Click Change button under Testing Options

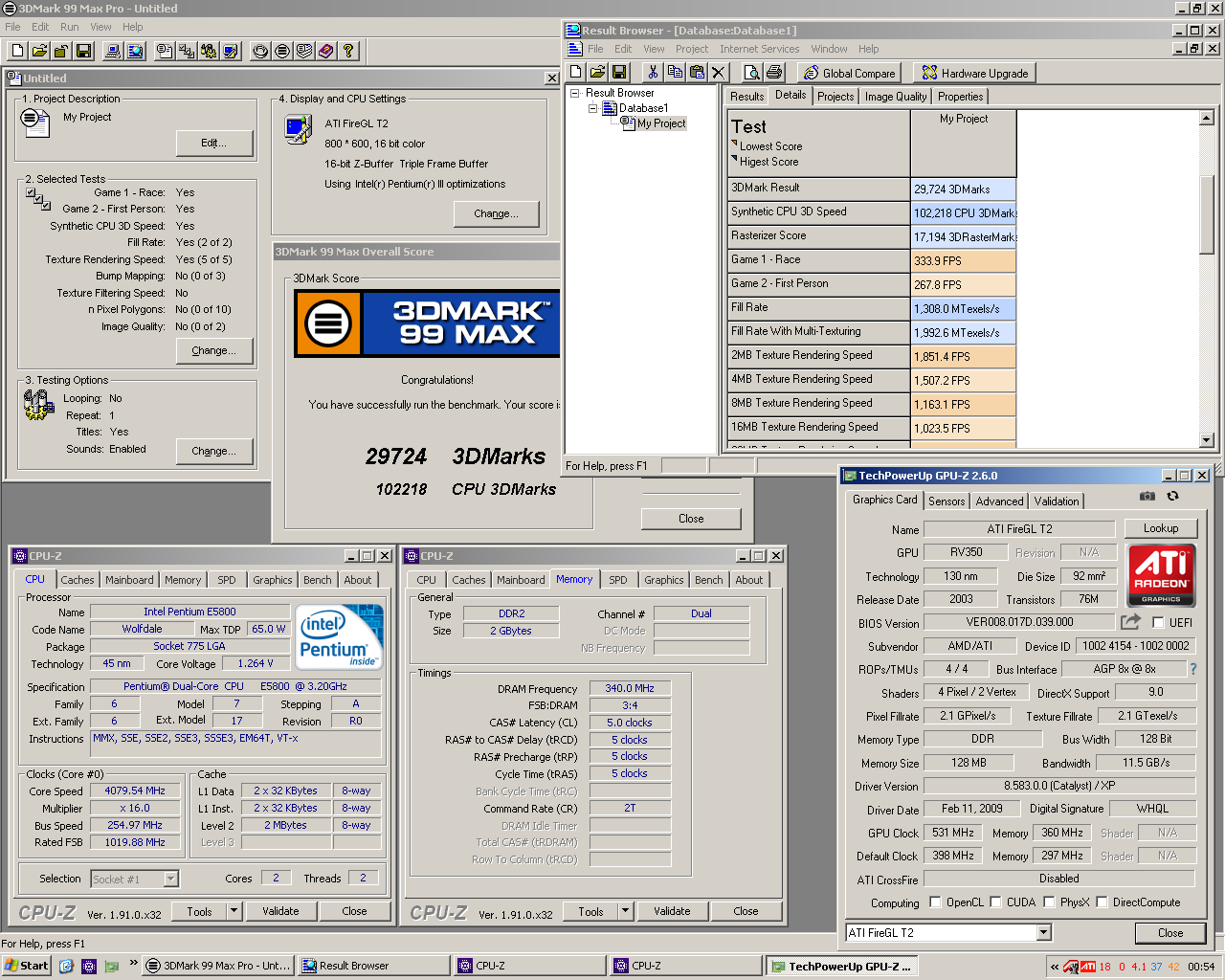213,451
